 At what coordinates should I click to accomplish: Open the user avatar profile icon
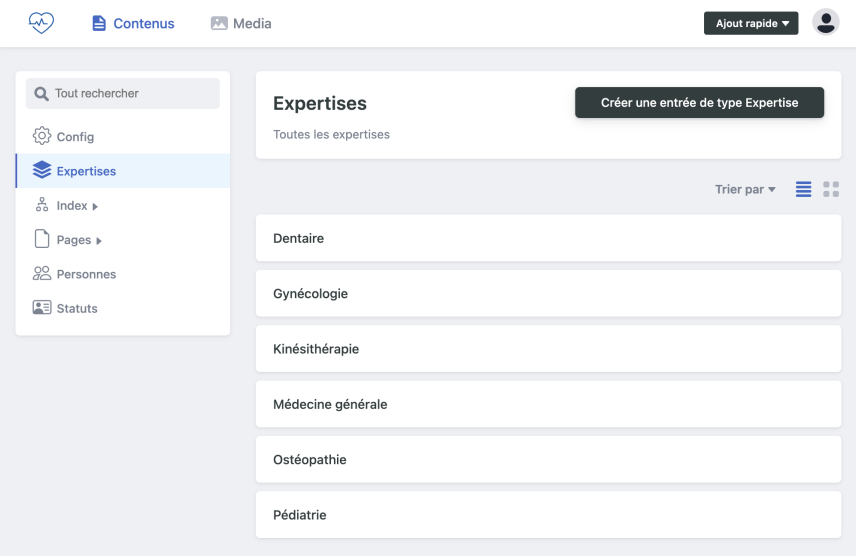click(x=826, y=22)
